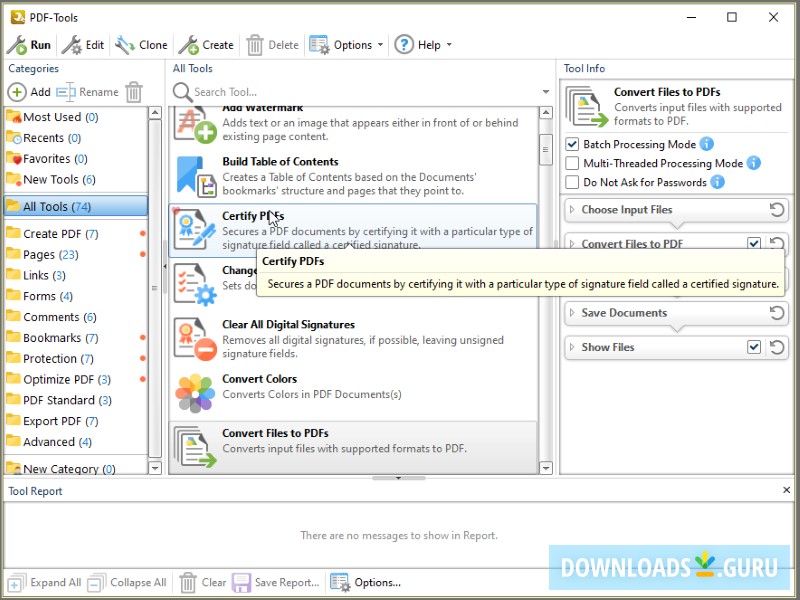This screenshot has width=800, height=600.
Task: Check Do Not Ask for Passwords
Action: coord(571,182)
